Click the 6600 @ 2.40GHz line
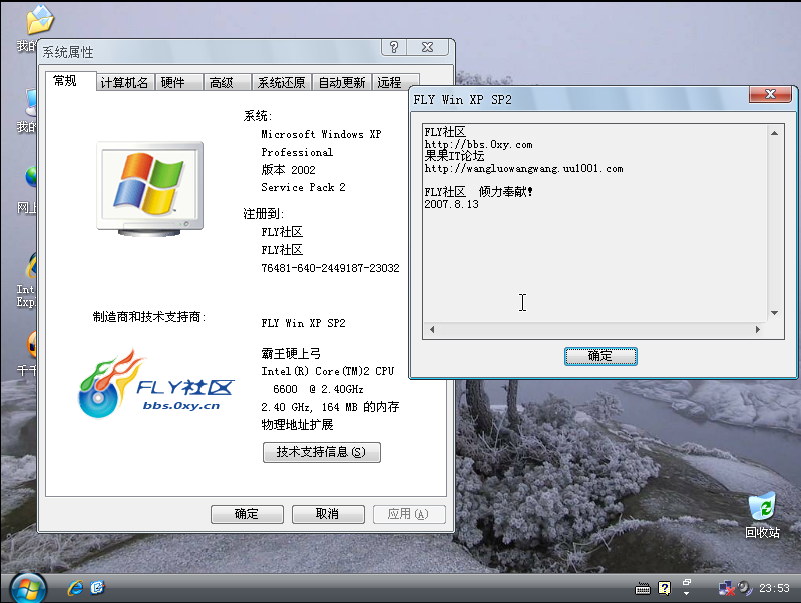 (x=318, y=389)
